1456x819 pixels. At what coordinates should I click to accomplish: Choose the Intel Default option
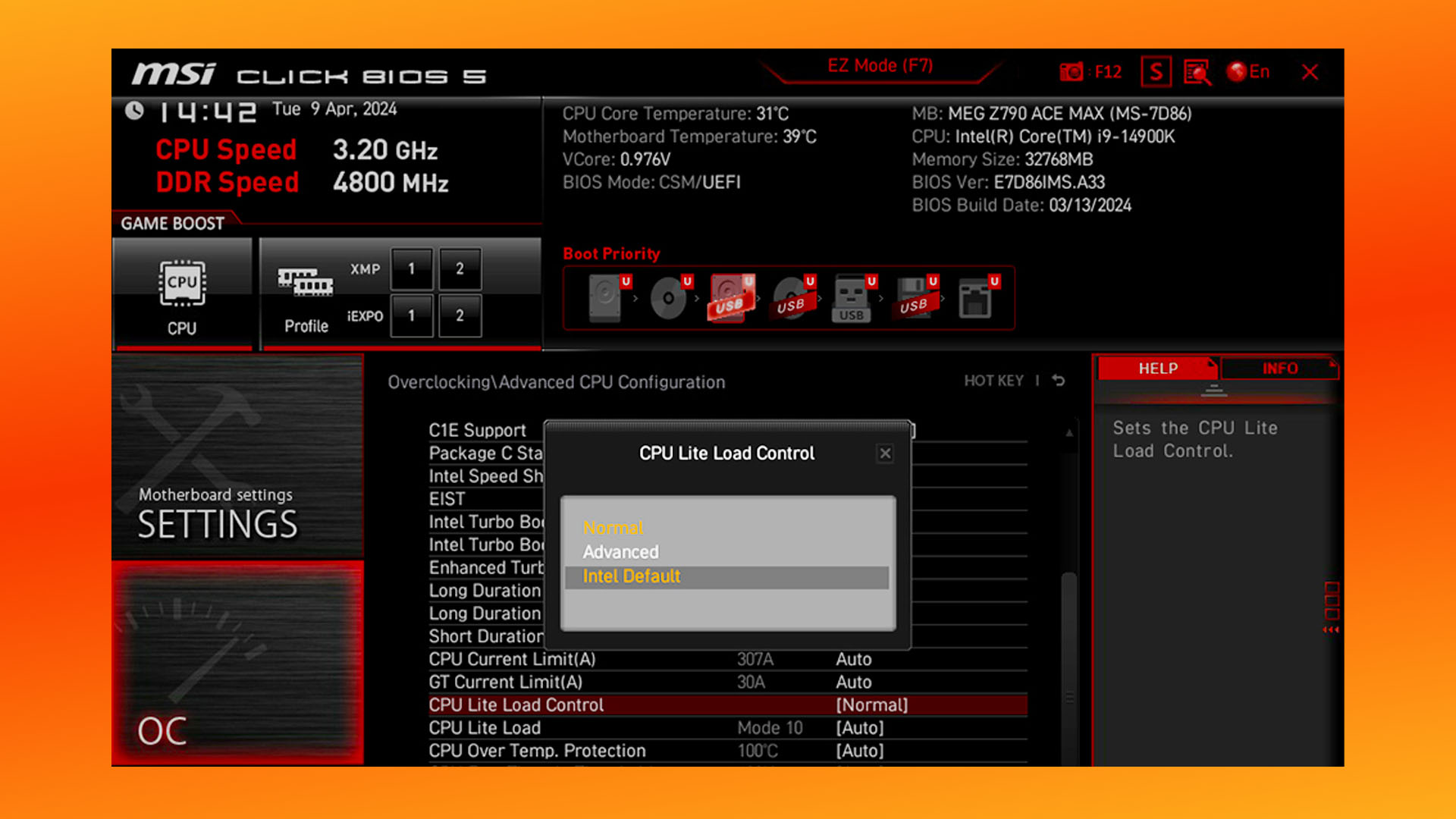click(x=726, y=576)
